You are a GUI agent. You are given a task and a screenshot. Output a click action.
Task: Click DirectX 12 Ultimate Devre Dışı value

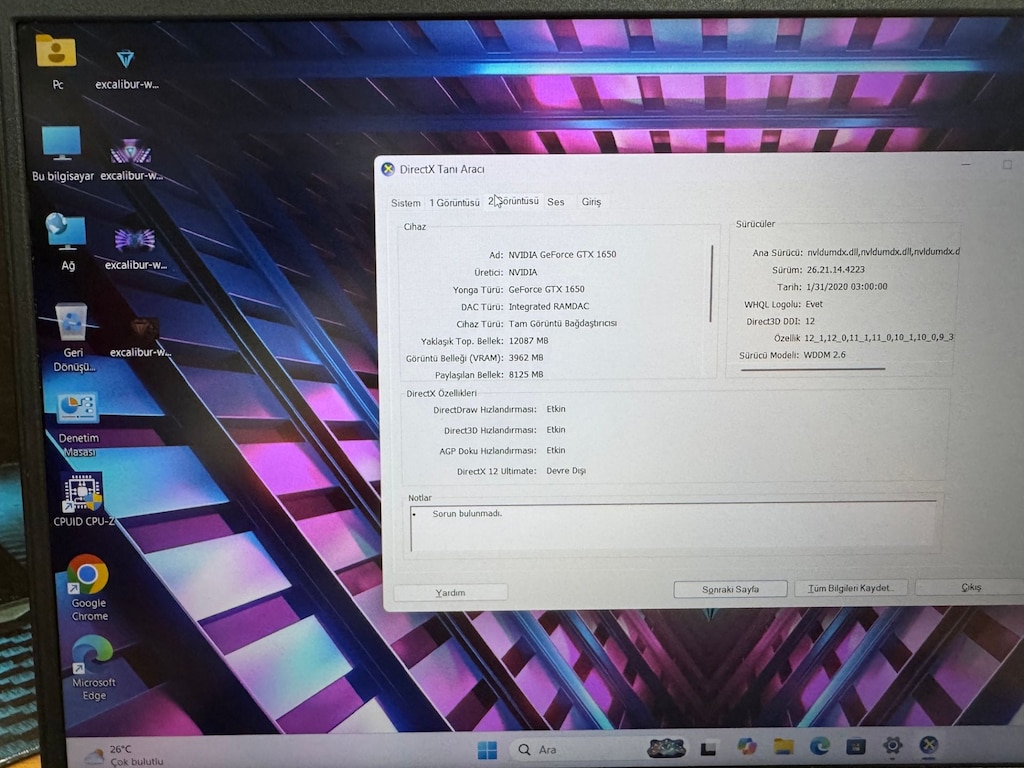coord(566,470)
